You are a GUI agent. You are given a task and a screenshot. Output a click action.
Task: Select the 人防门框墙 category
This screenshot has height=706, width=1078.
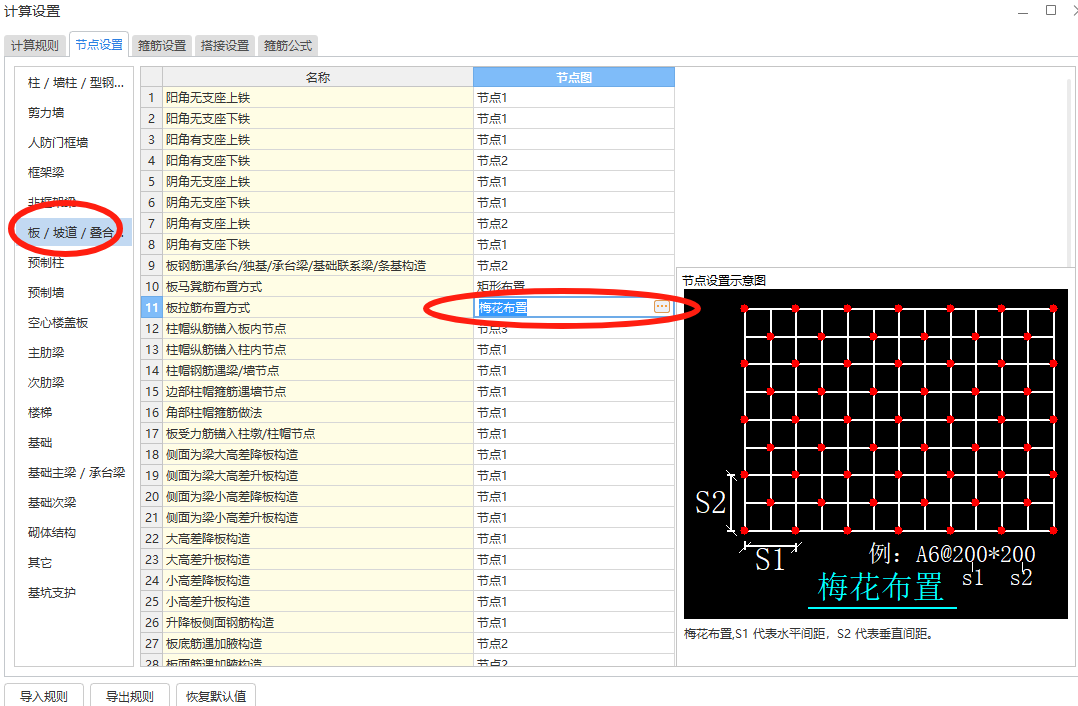[74, 142]
